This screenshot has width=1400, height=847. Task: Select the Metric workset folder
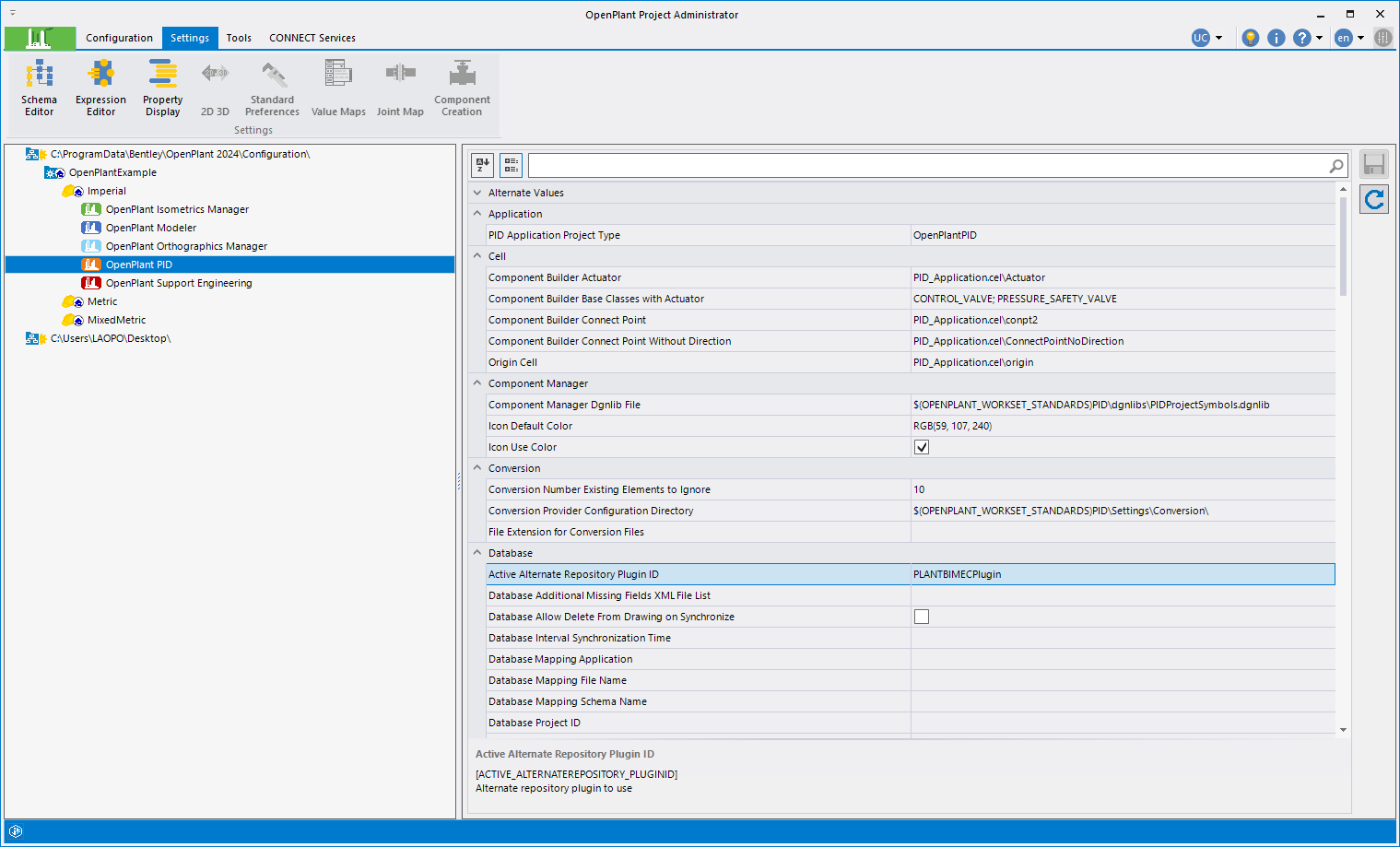click(x=101, y=301)
